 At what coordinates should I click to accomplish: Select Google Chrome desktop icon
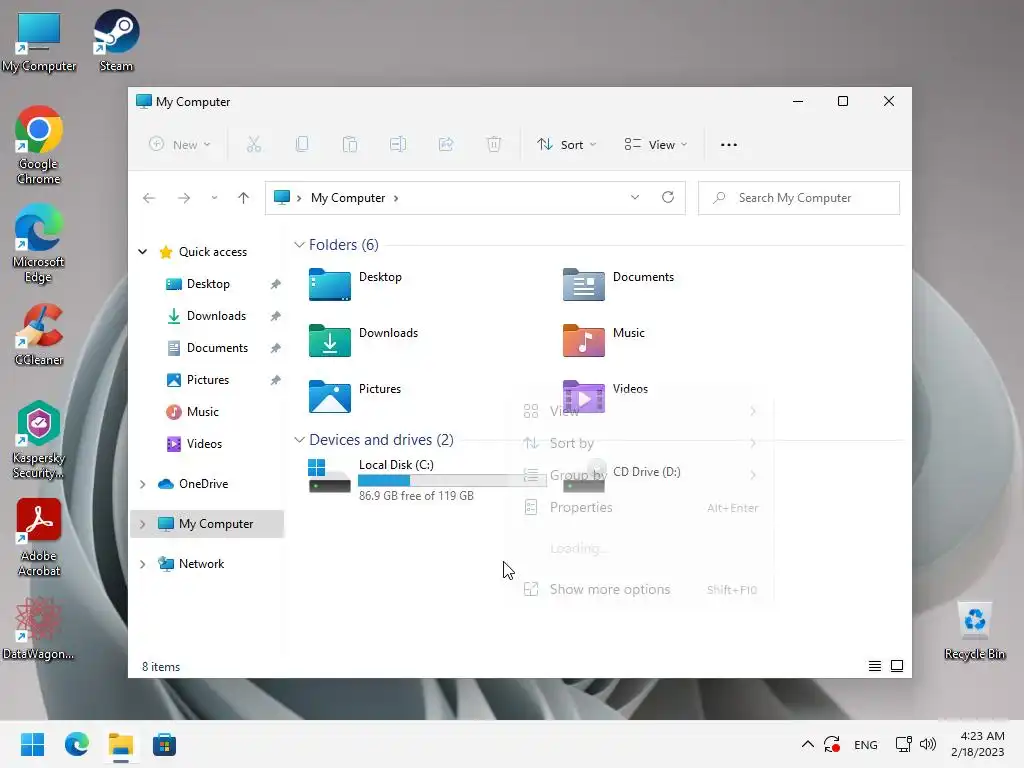click(x=39, y=146)
